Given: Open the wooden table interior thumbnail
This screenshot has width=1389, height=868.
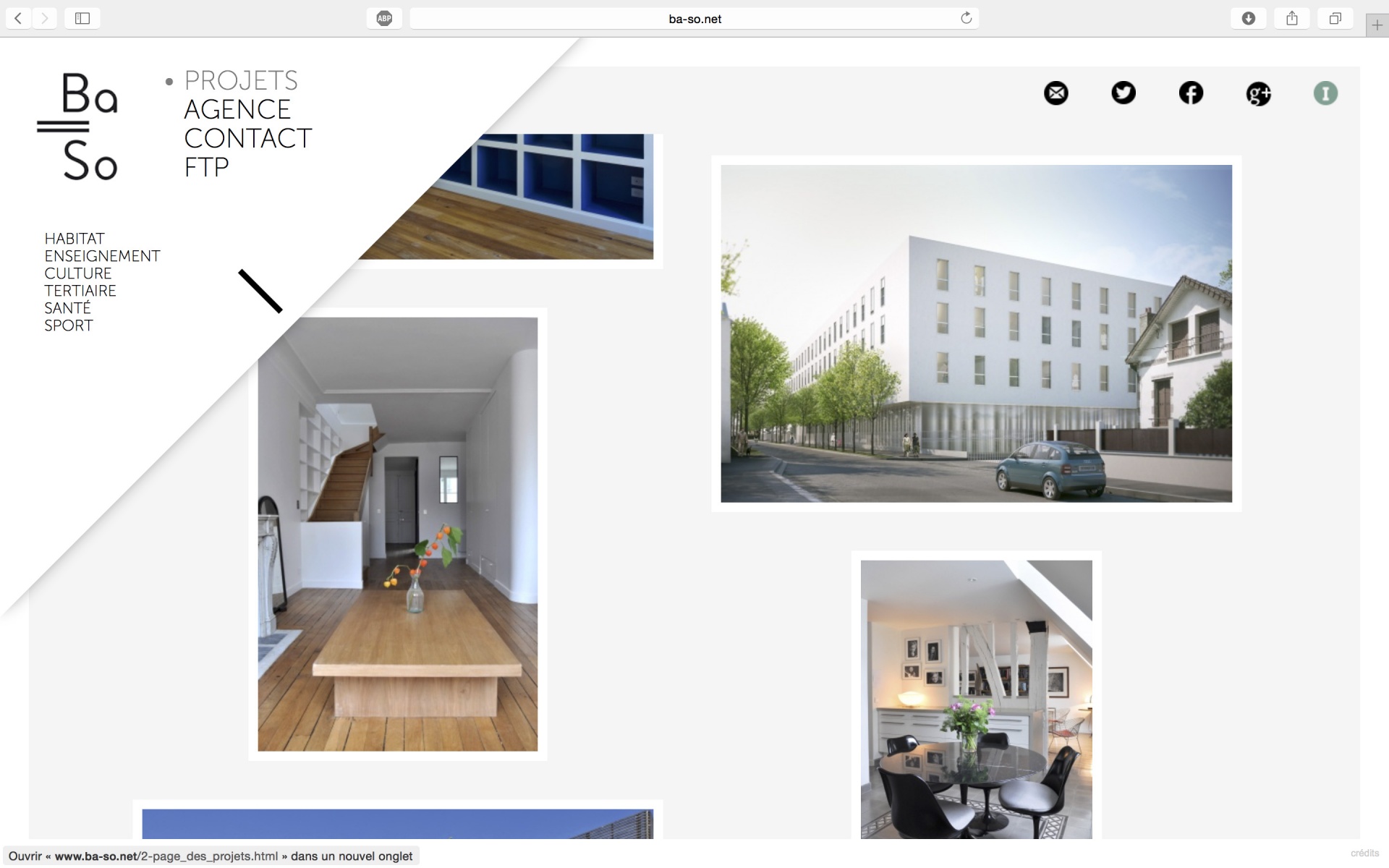Looking at the screenshot, I should click(398, 534).
